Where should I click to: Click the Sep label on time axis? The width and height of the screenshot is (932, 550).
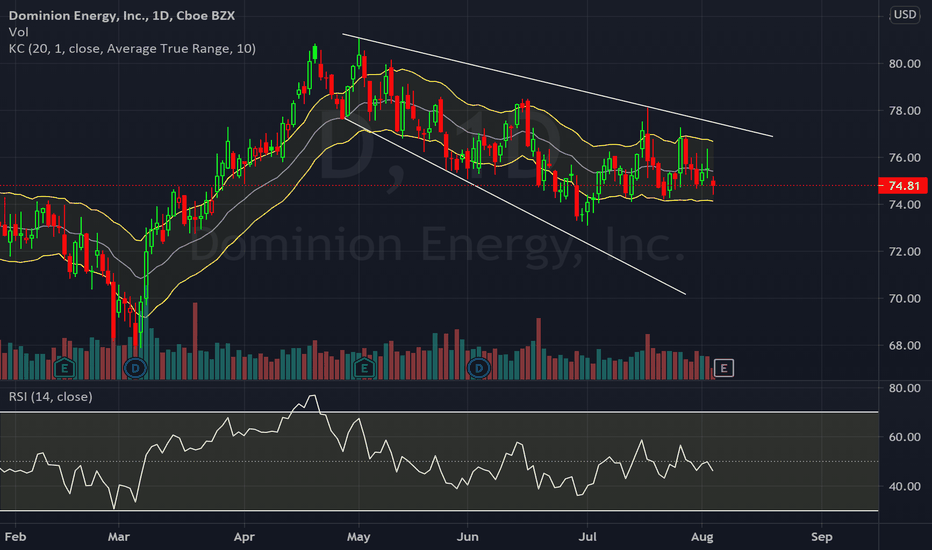click(822, 537)
